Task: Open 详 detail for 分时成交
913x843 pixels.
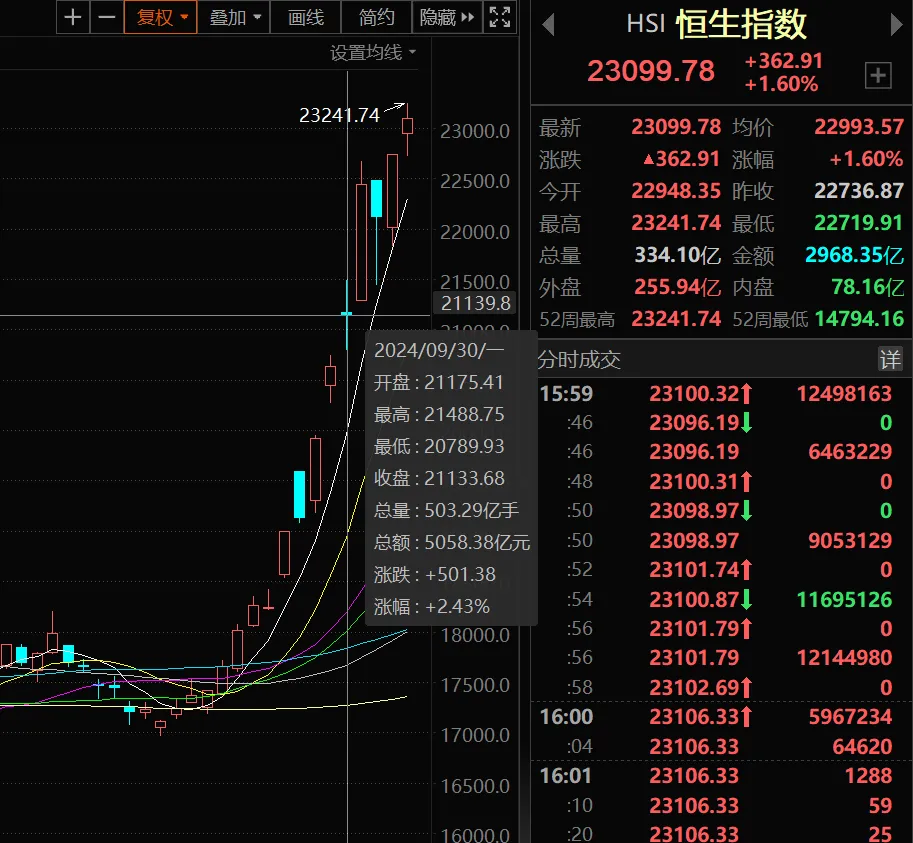Action: (x=890, y=359)
